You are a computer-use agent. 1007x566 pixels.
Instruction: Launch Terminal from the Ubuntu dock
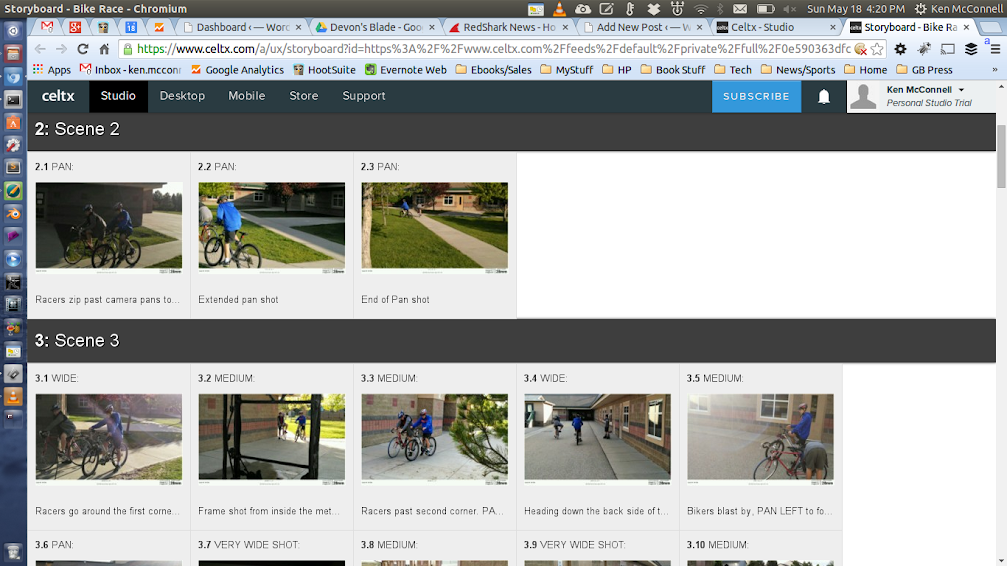(x=13, y=100)
